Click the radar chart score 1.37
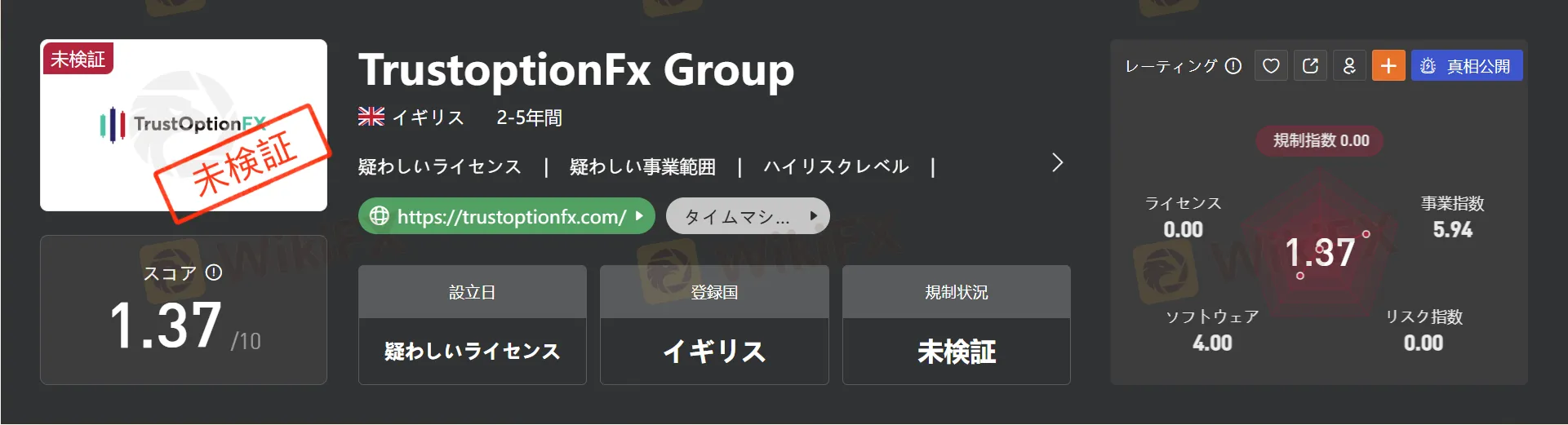 point(1320,253)
